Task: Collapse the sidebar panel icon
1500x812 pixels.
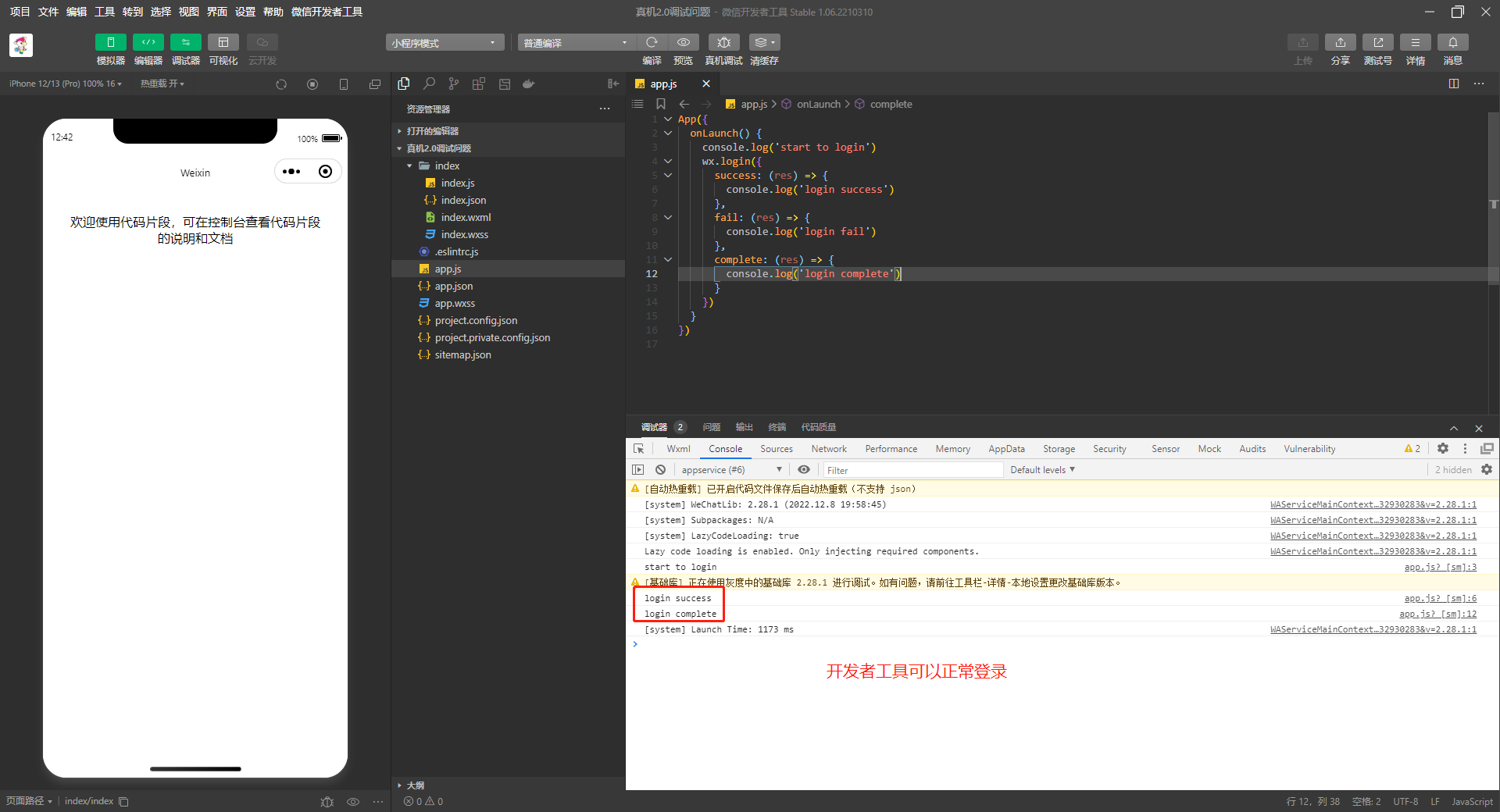Action: (x=613, y=84)
